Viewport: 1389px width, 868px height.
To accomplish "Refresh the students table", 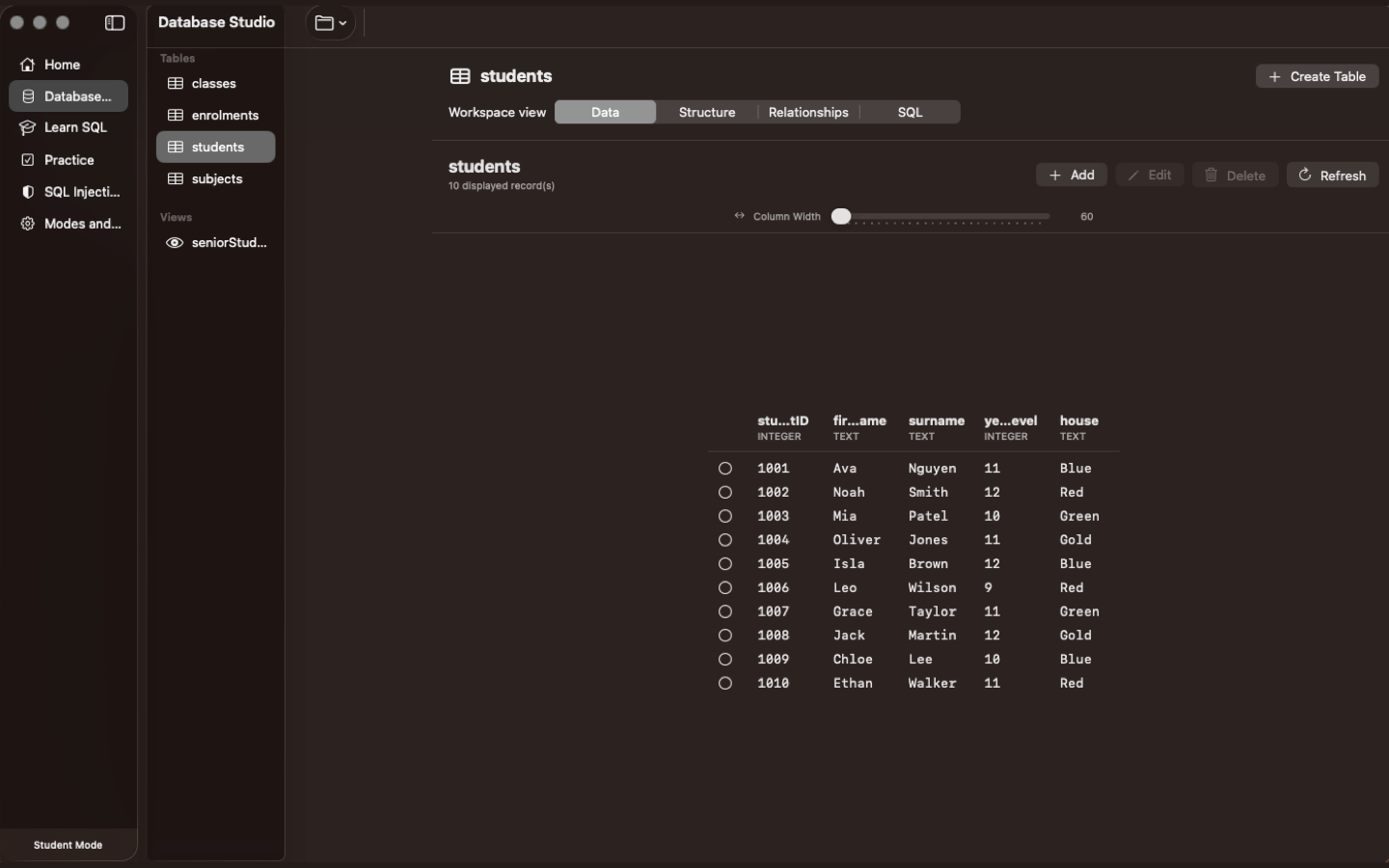I will [x=1332, y=175].
